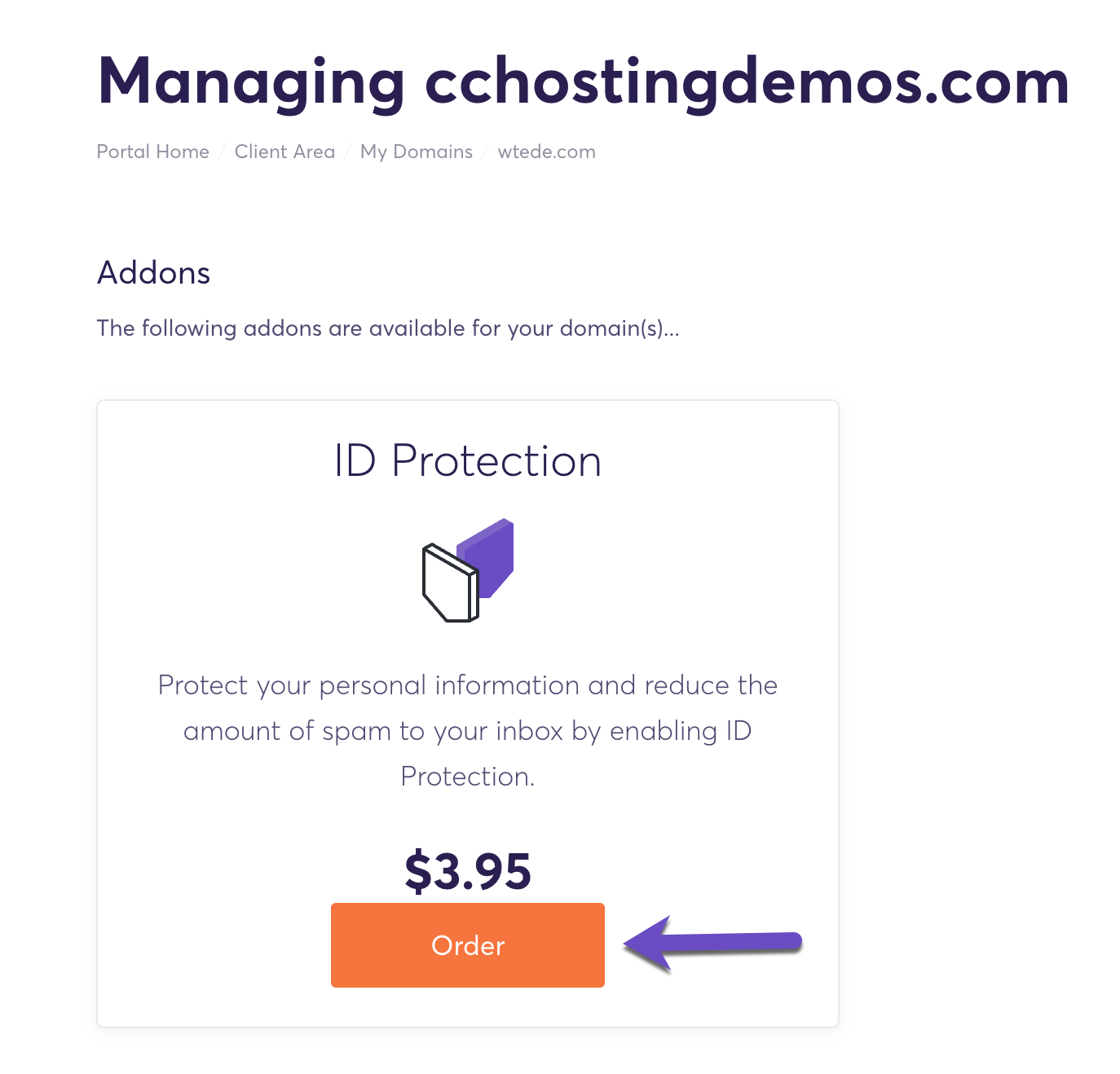Screen dimensions: 1120x1074
Task: Click the 'amount of spam to your inbox' line
Action: (x=467, y=731)
